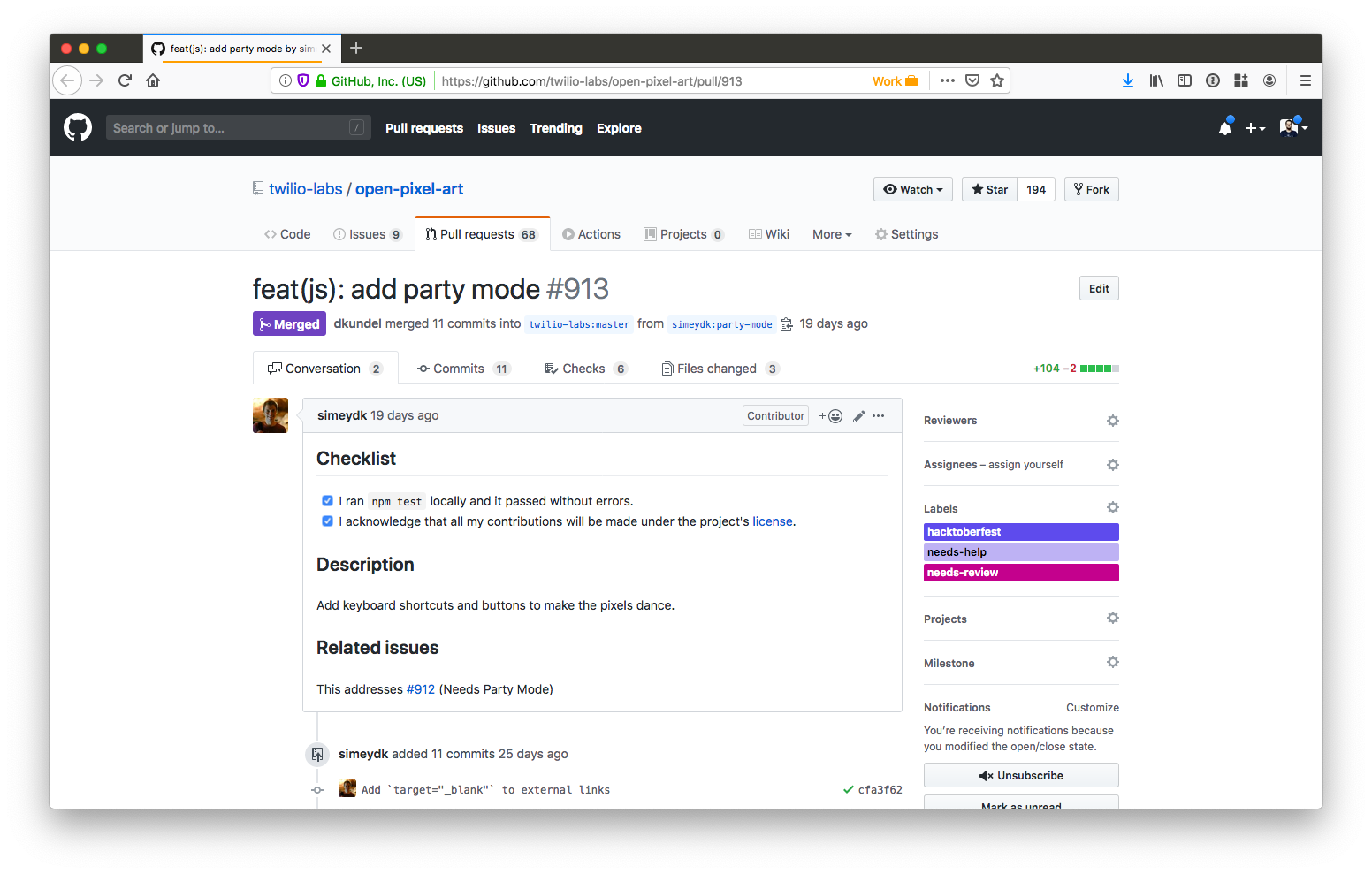
Task: Click the Unsubscribe button
Action: [1021, 775]
